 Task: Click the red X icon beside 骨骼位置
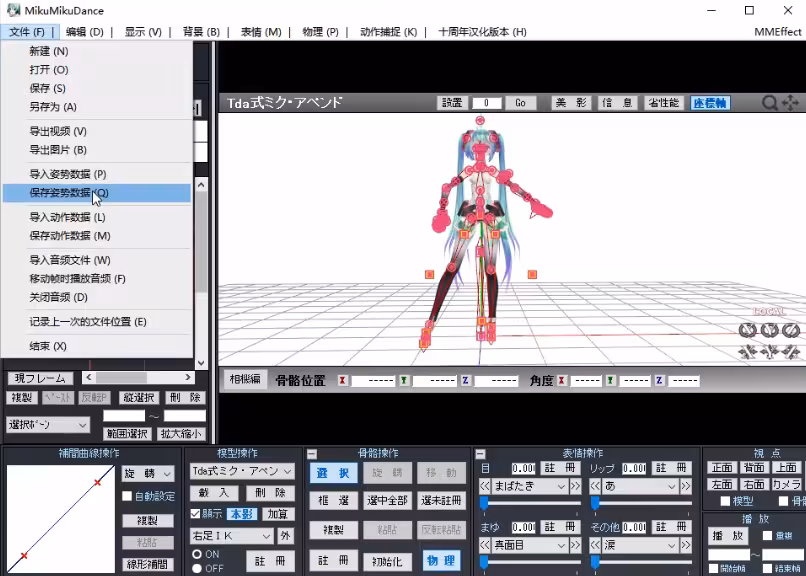point(342,380)
